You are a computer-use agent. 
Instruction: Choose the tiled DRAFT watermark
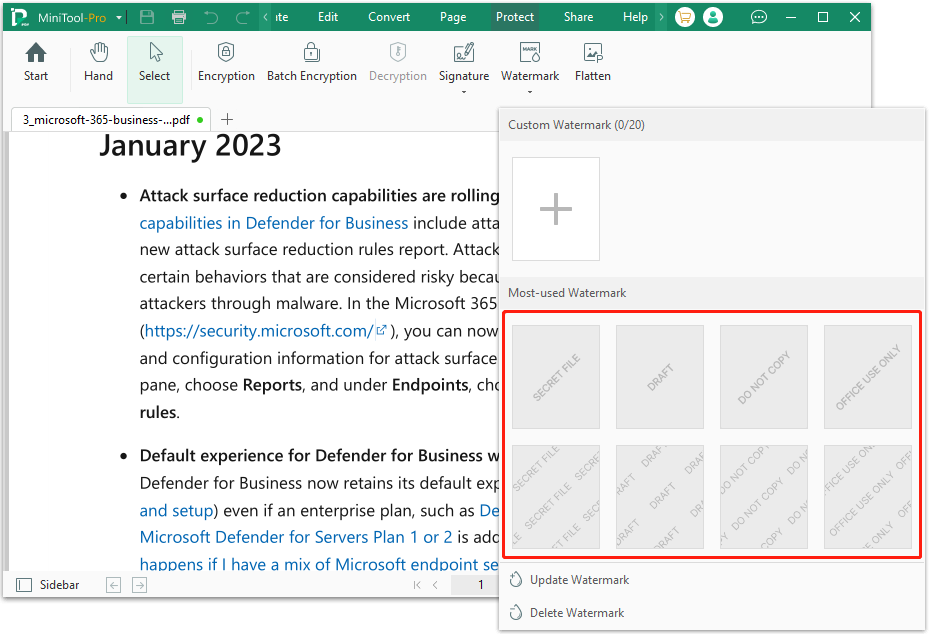pyautogui.click(x=660, y=497)
